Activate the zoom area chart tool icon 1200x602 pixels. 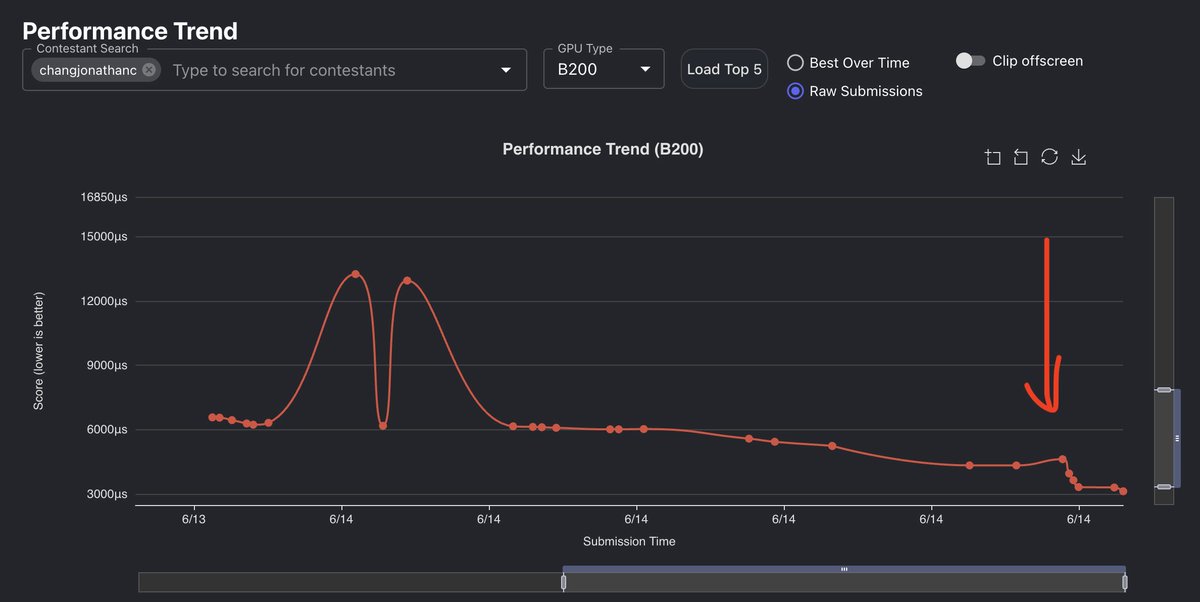992,157
